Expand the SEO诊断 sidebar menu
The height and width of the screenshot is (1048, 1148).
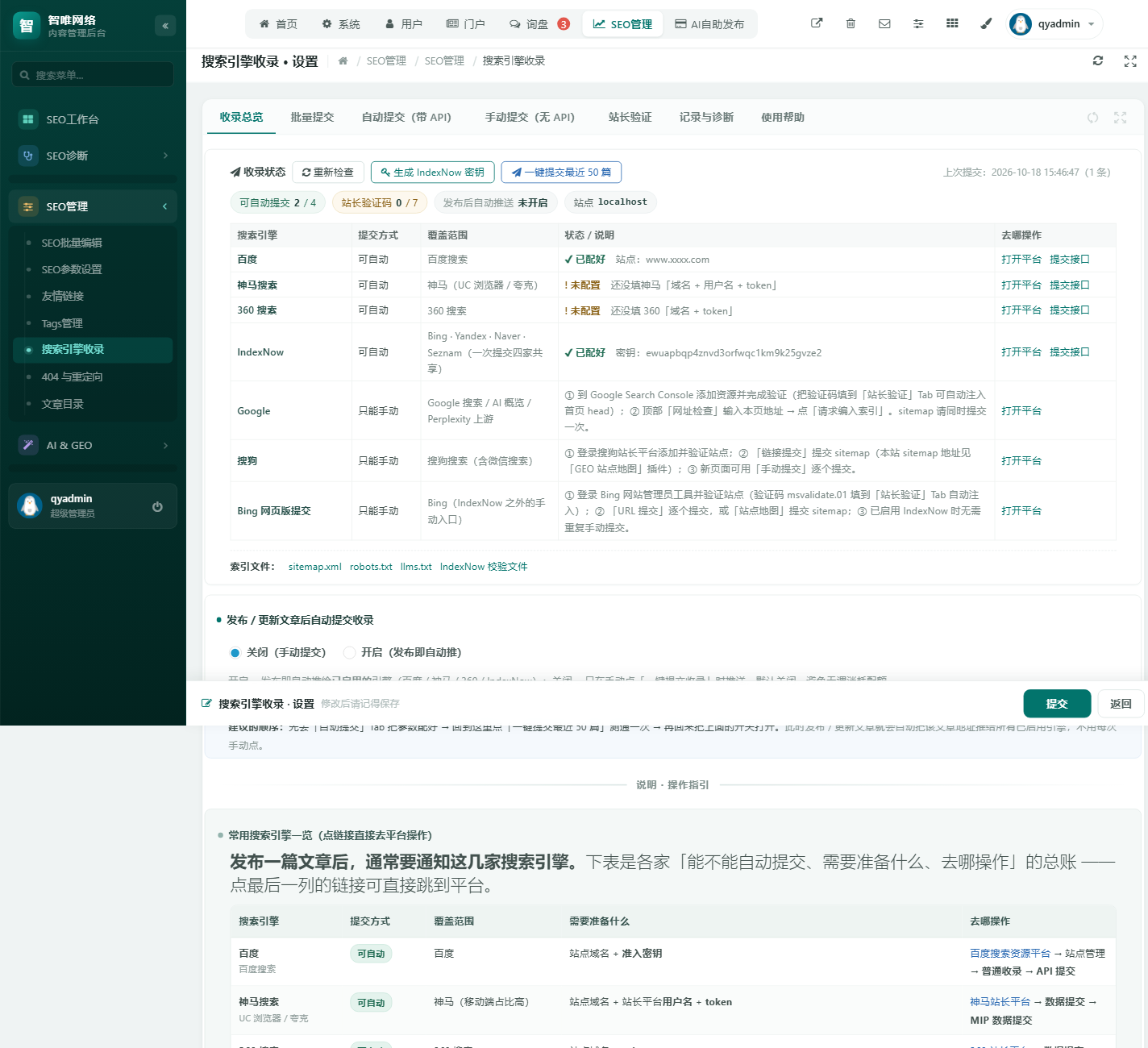click(x=93, y=156)
